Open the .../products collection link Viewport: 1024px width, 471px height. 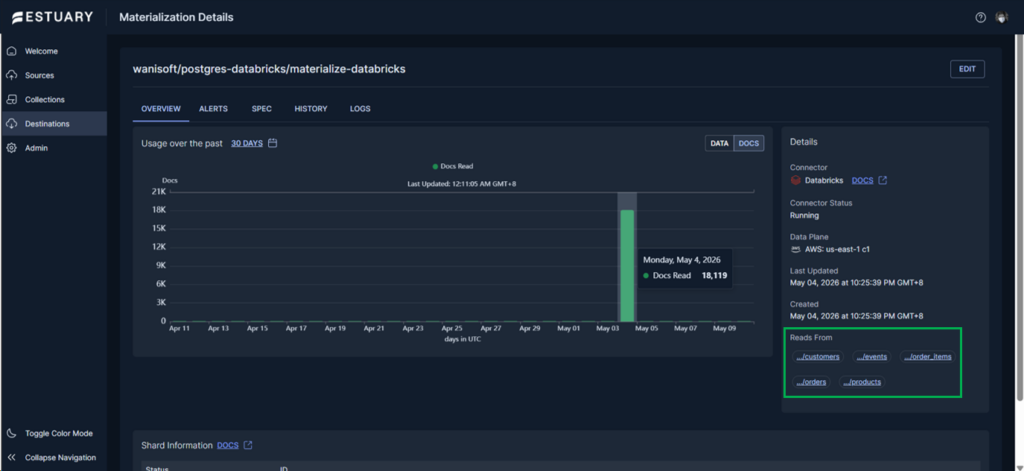coord(862,382)
